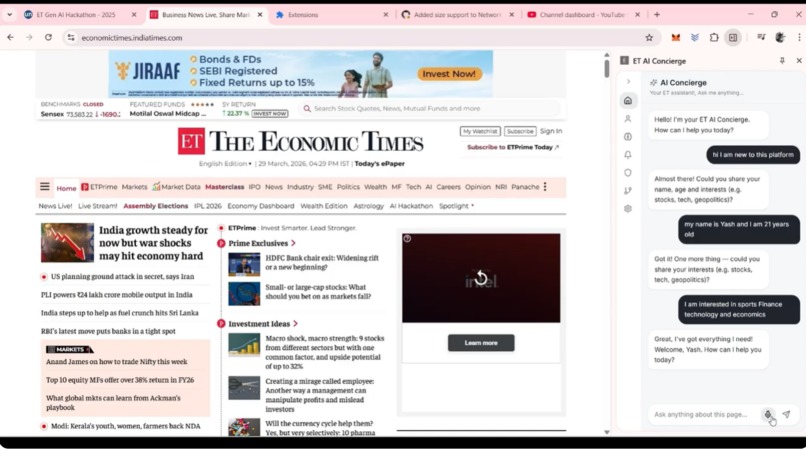The height and width of the screenshot is (457, 806).
Task: Open the Extensions puzzle-piece menu
Action: point(714,38)
